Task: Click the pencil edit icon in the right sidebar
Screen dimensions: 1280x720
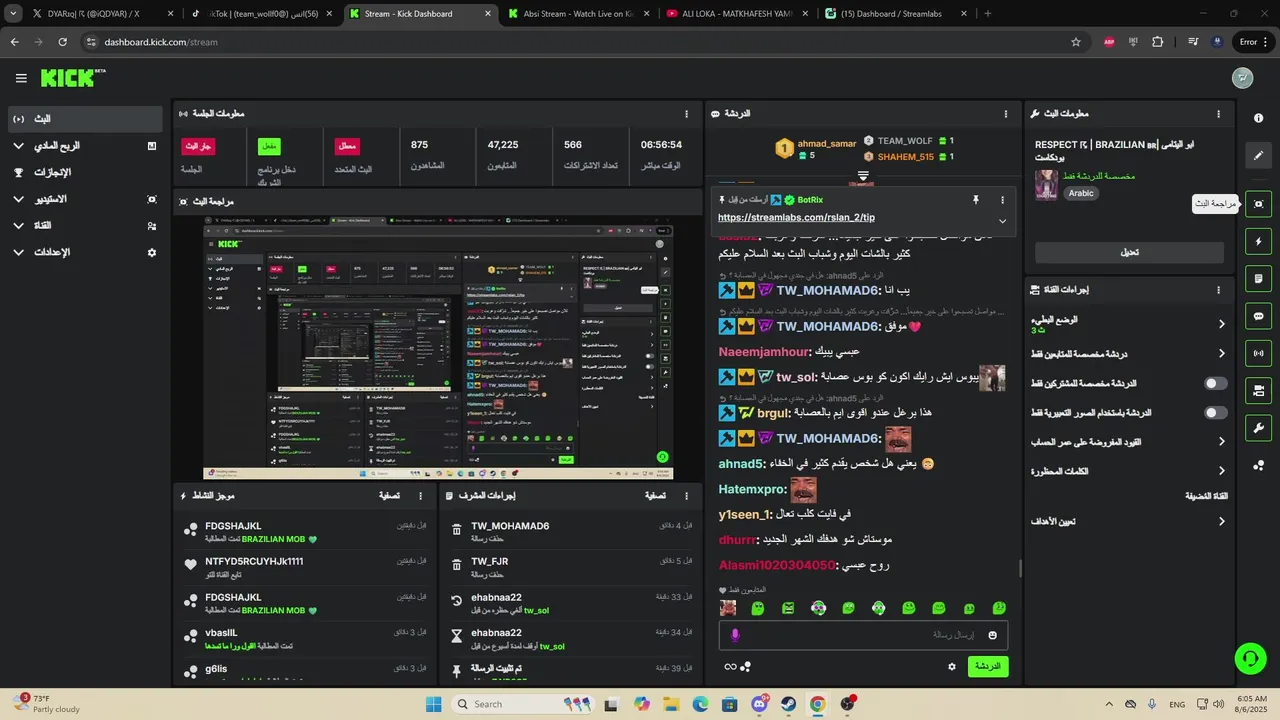Action: [1258, 155]
